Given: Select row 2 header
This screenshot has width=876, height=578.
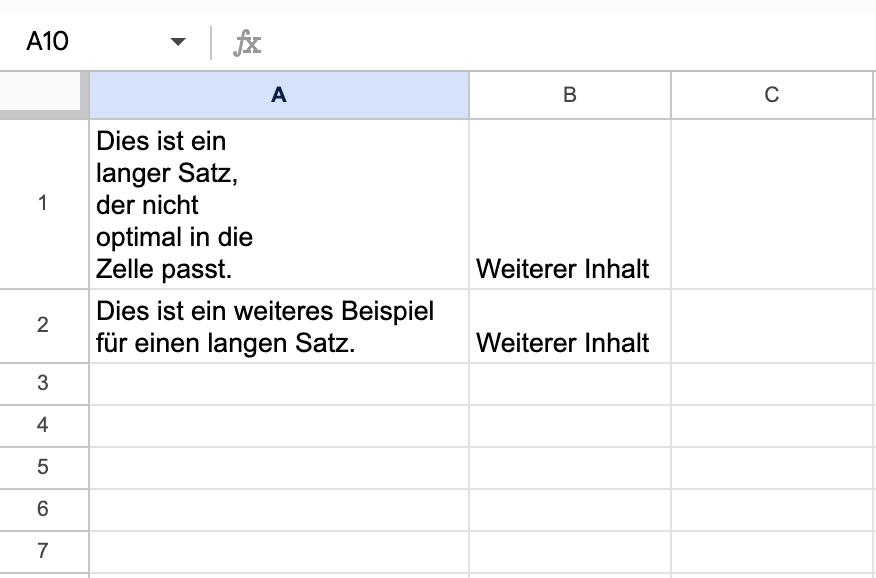Looking at the screenshot, I should (x=44, y=326).
